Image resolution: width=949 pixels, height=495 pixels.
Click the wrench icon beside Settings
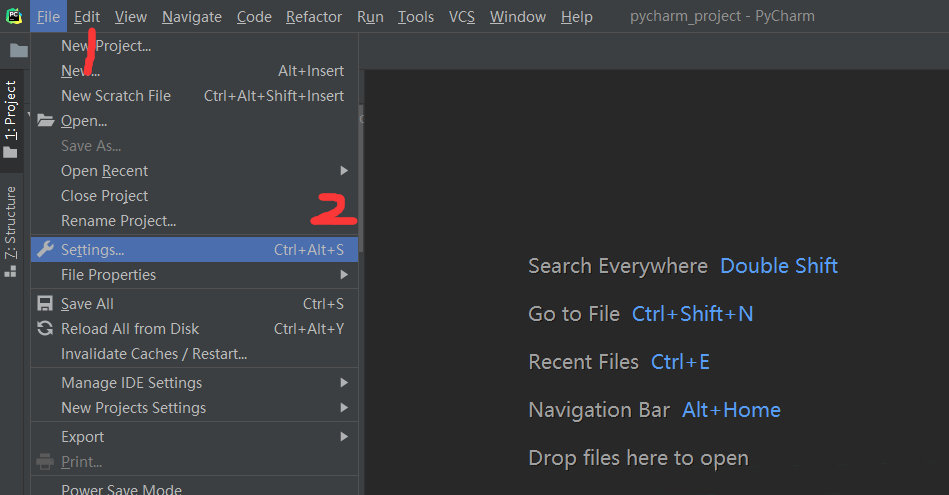(45, 249)
